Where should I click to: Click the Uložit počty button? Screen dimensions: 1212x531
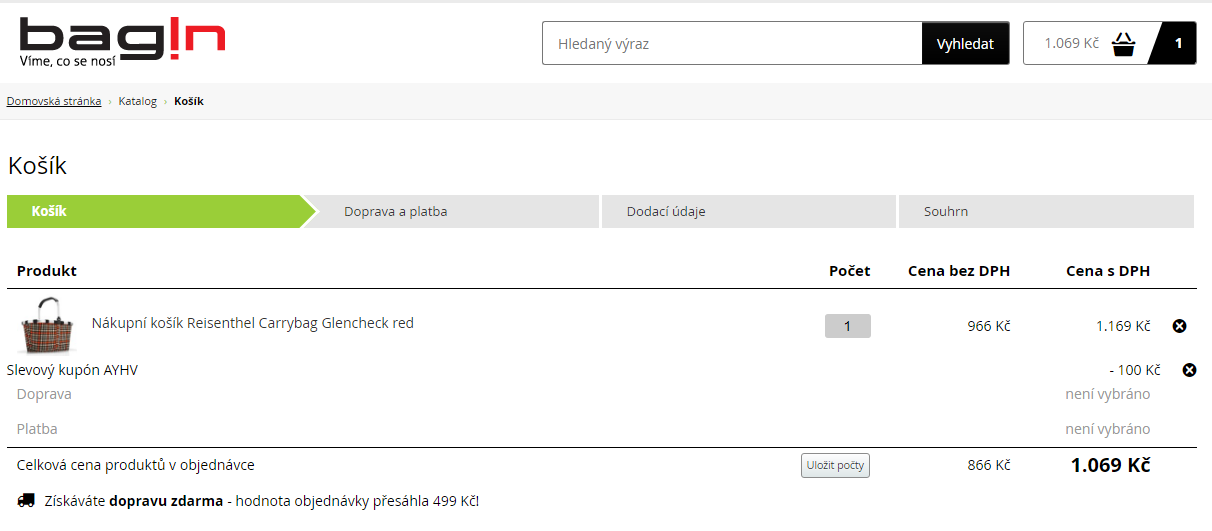[x=835, y=465]
